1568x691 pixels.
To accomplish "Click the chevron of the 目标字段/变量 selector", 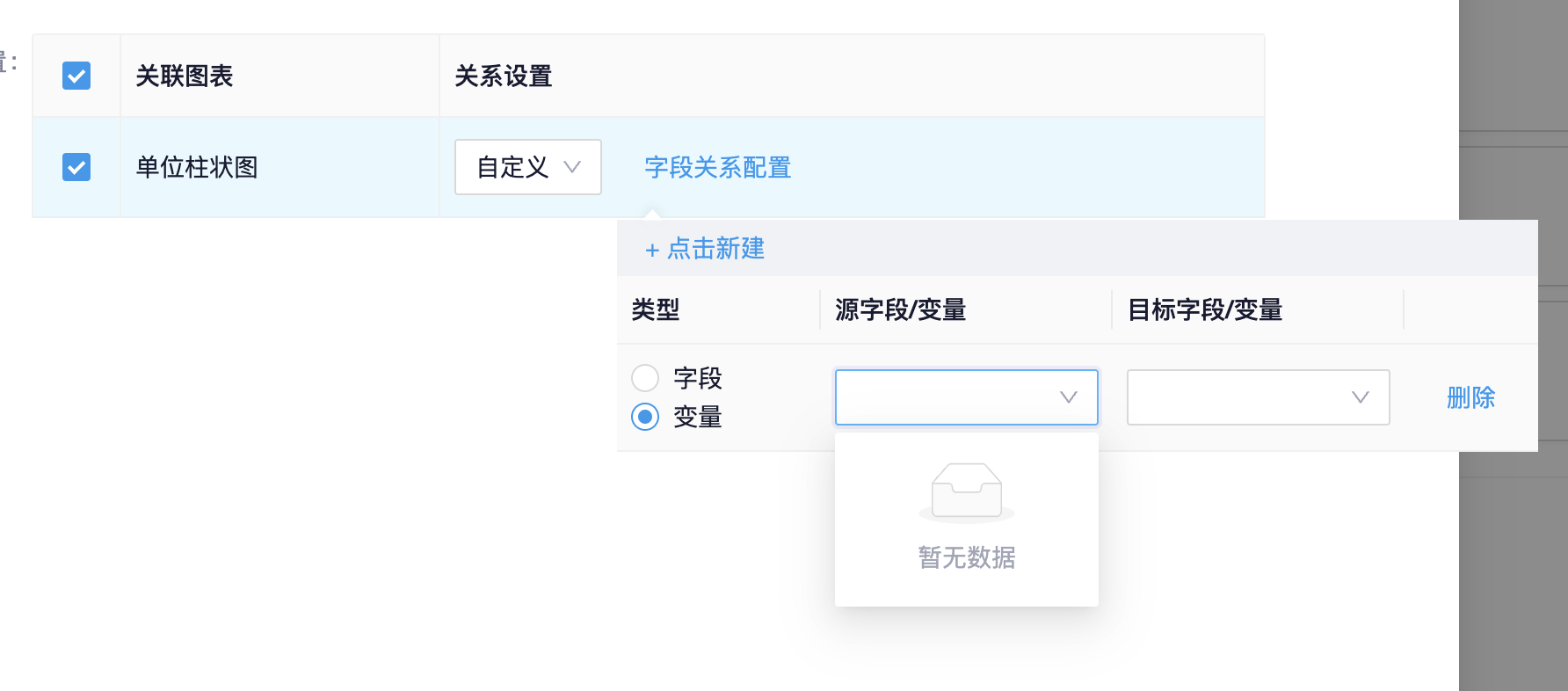I will pos(1360,397).
